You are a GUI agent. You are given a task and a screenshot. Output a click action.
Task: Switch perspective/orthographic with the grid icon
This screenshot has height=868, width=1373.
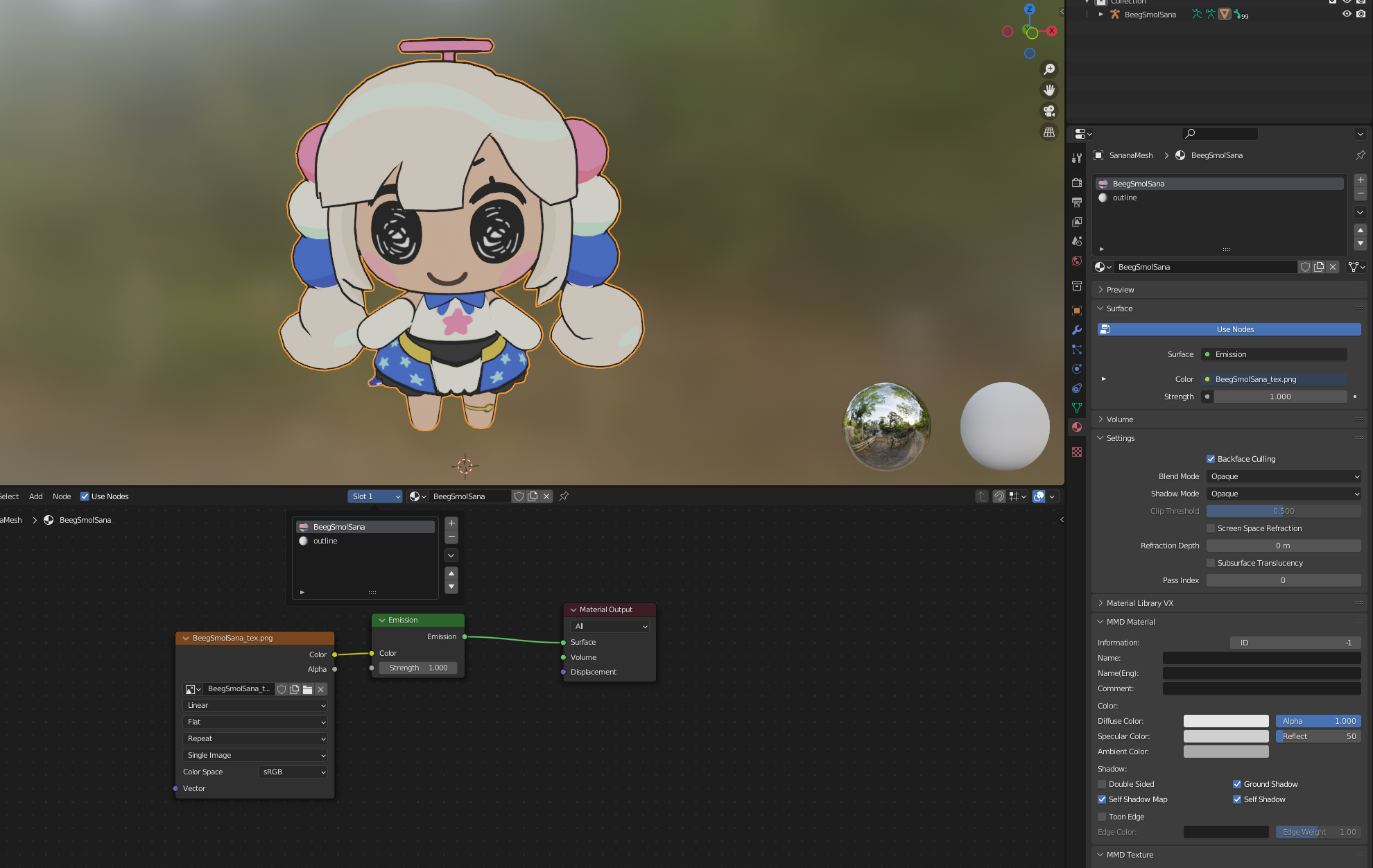[1049, 132]
